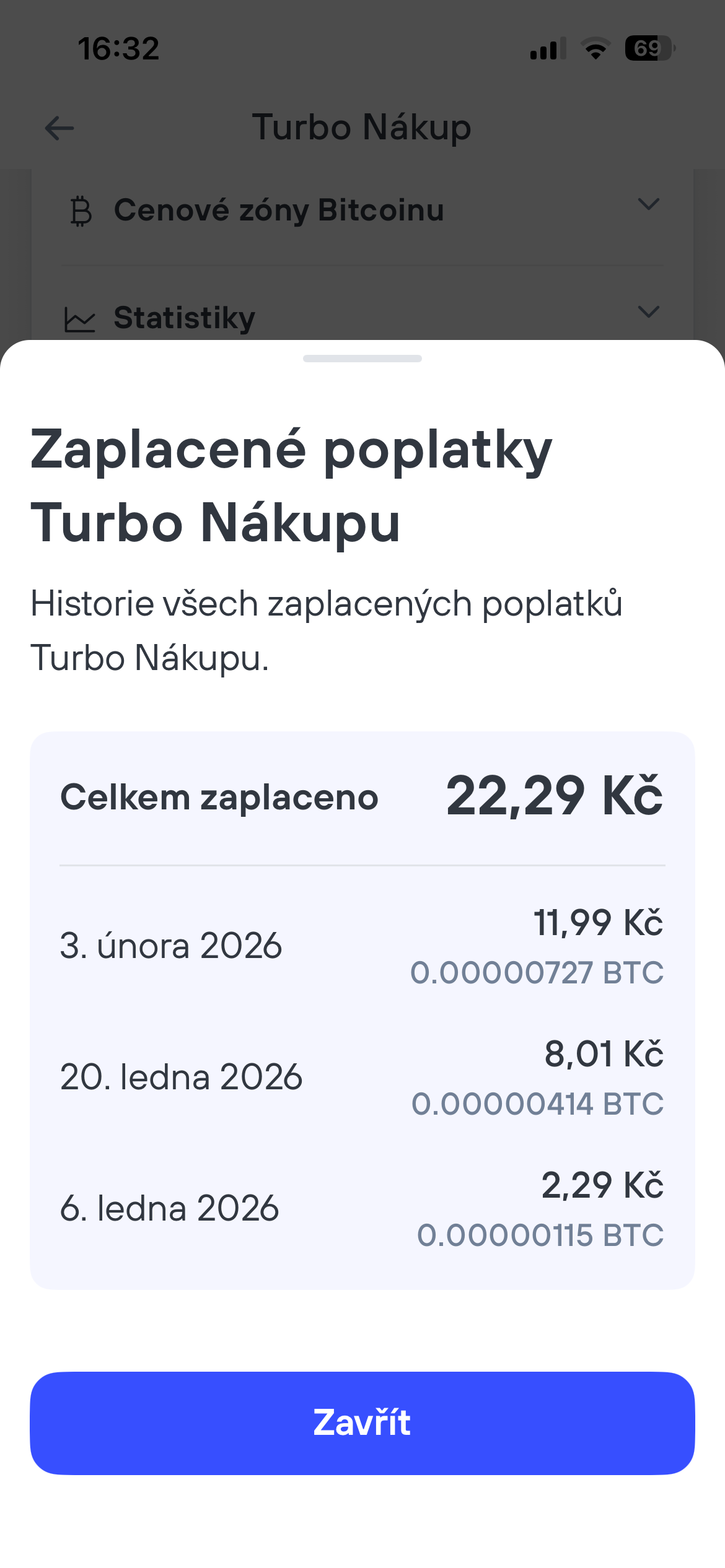Select the Cenové zóny Bitcoinu label

[279, 210]
